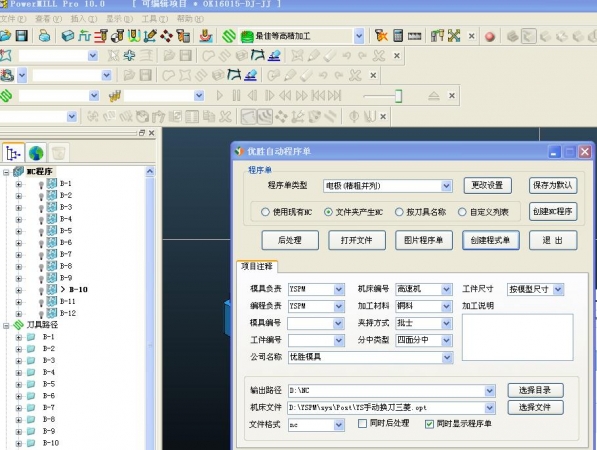Open the 帮助 menu
Image resolution: width=597 pixels, height=450 pixels.
pos(190,19)
